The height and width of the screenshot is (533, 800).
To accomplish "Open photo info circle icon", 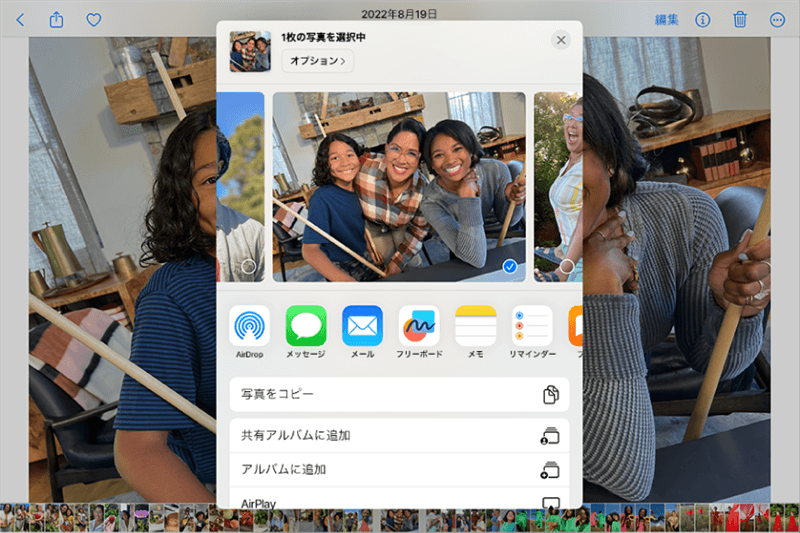I will [x=703, y=19].
